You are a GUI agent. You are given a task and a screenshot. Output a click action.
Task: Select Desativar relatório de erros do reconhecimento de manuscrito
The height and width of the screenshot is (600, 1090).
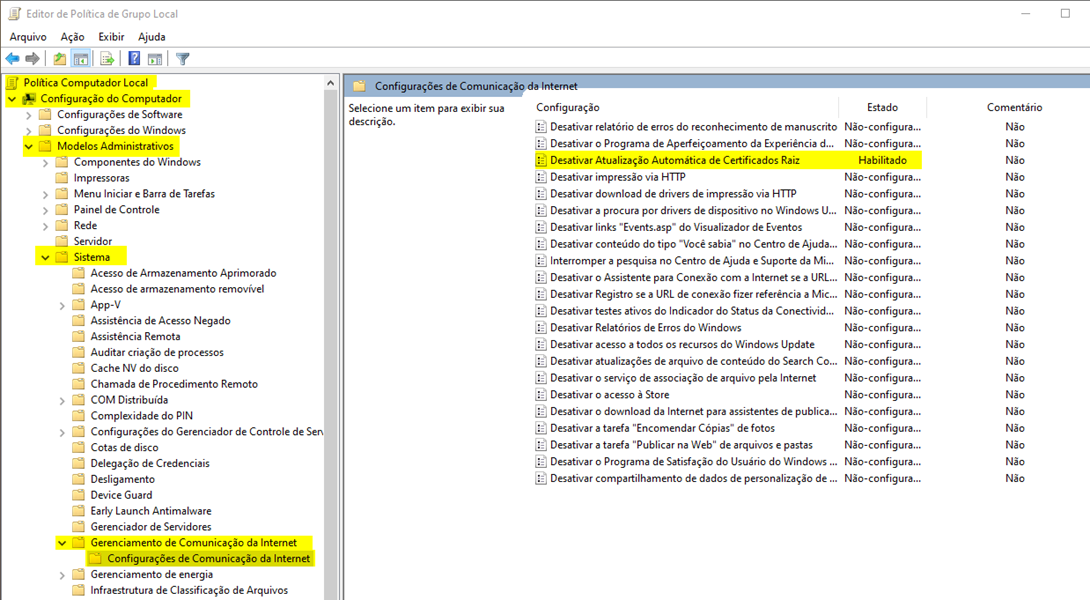693,127
